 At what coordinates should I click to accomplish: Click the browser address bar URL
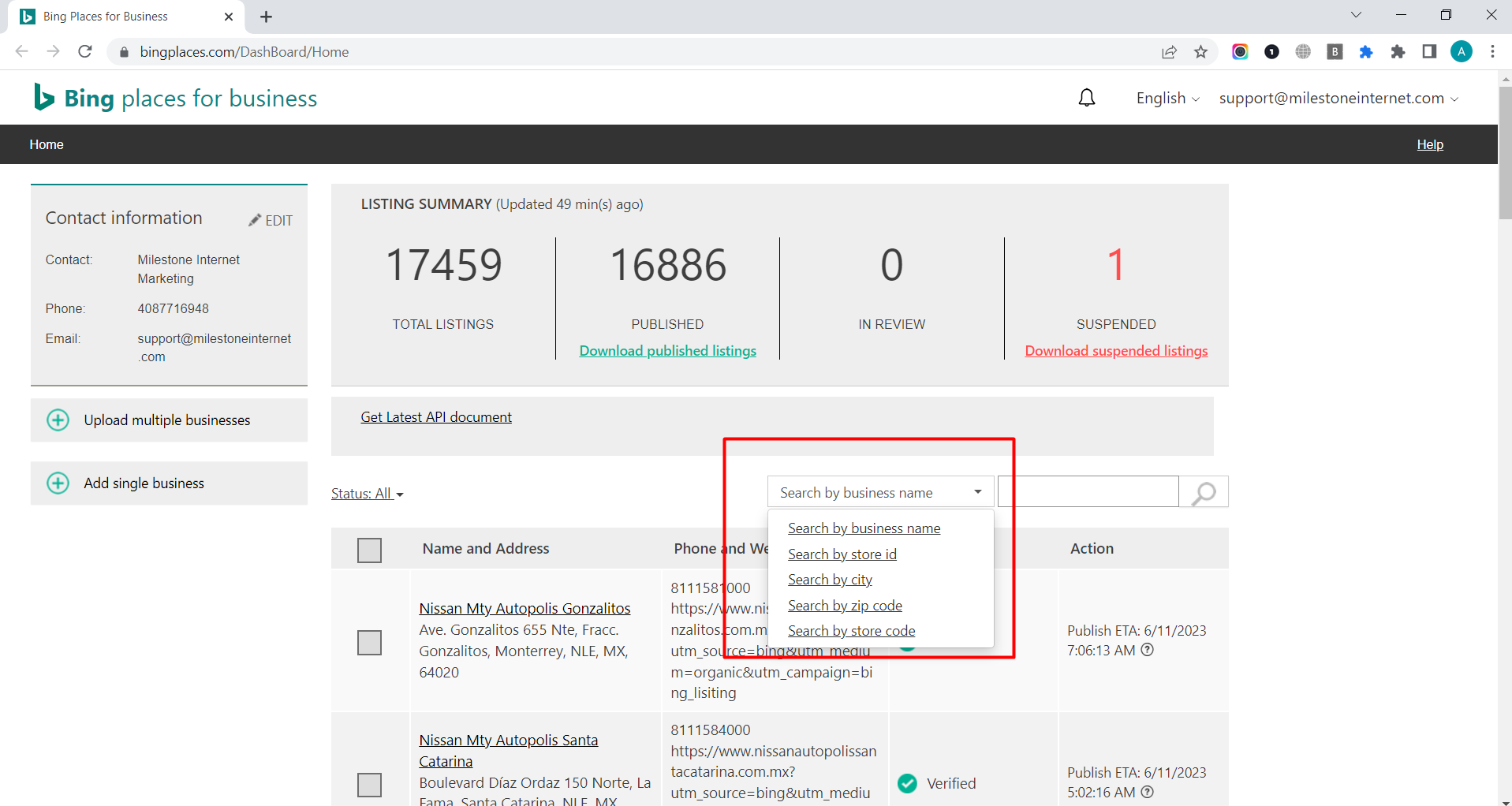(245, 52)
